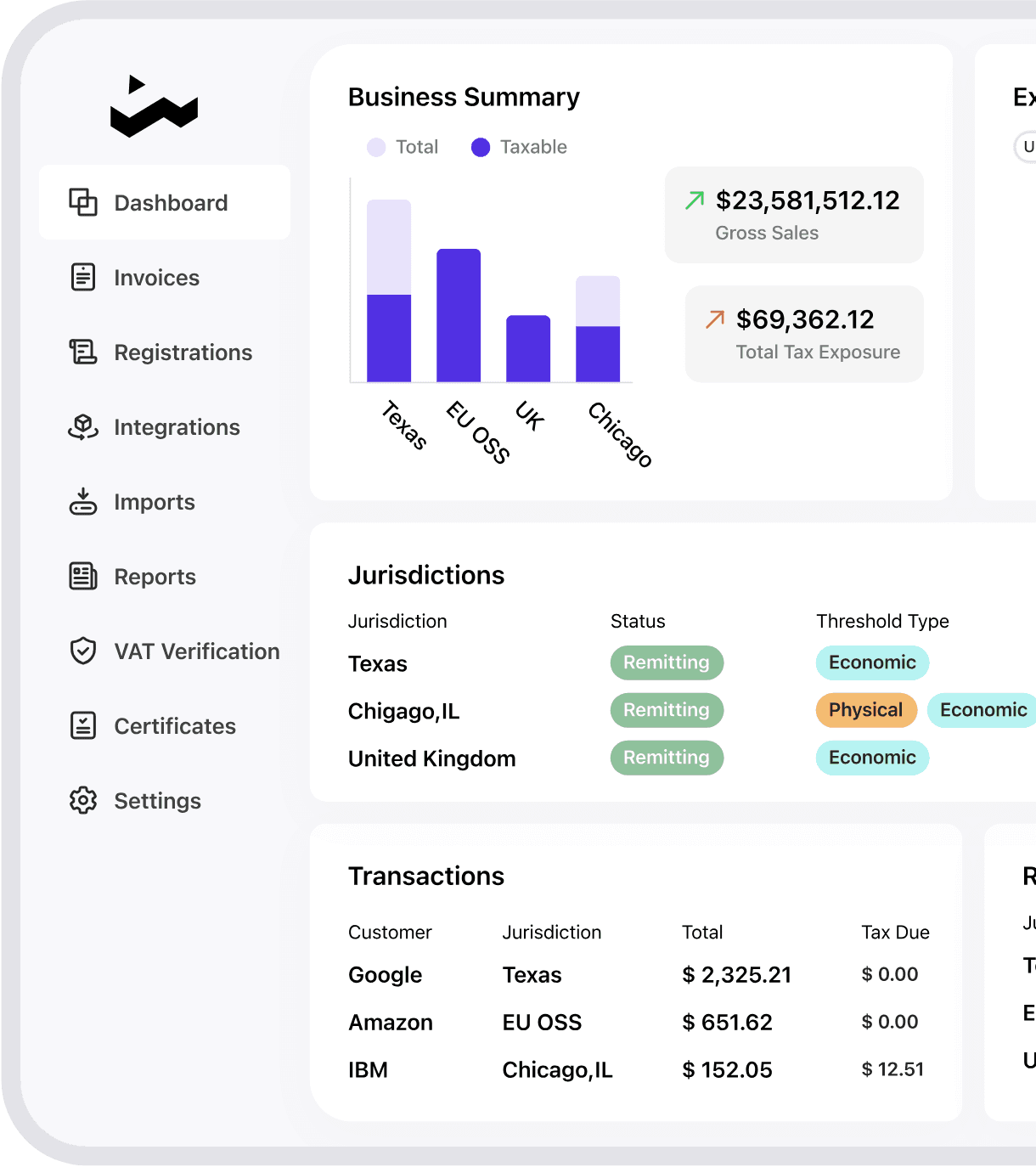Toggle the Taxable legend dot

[481, 147]
